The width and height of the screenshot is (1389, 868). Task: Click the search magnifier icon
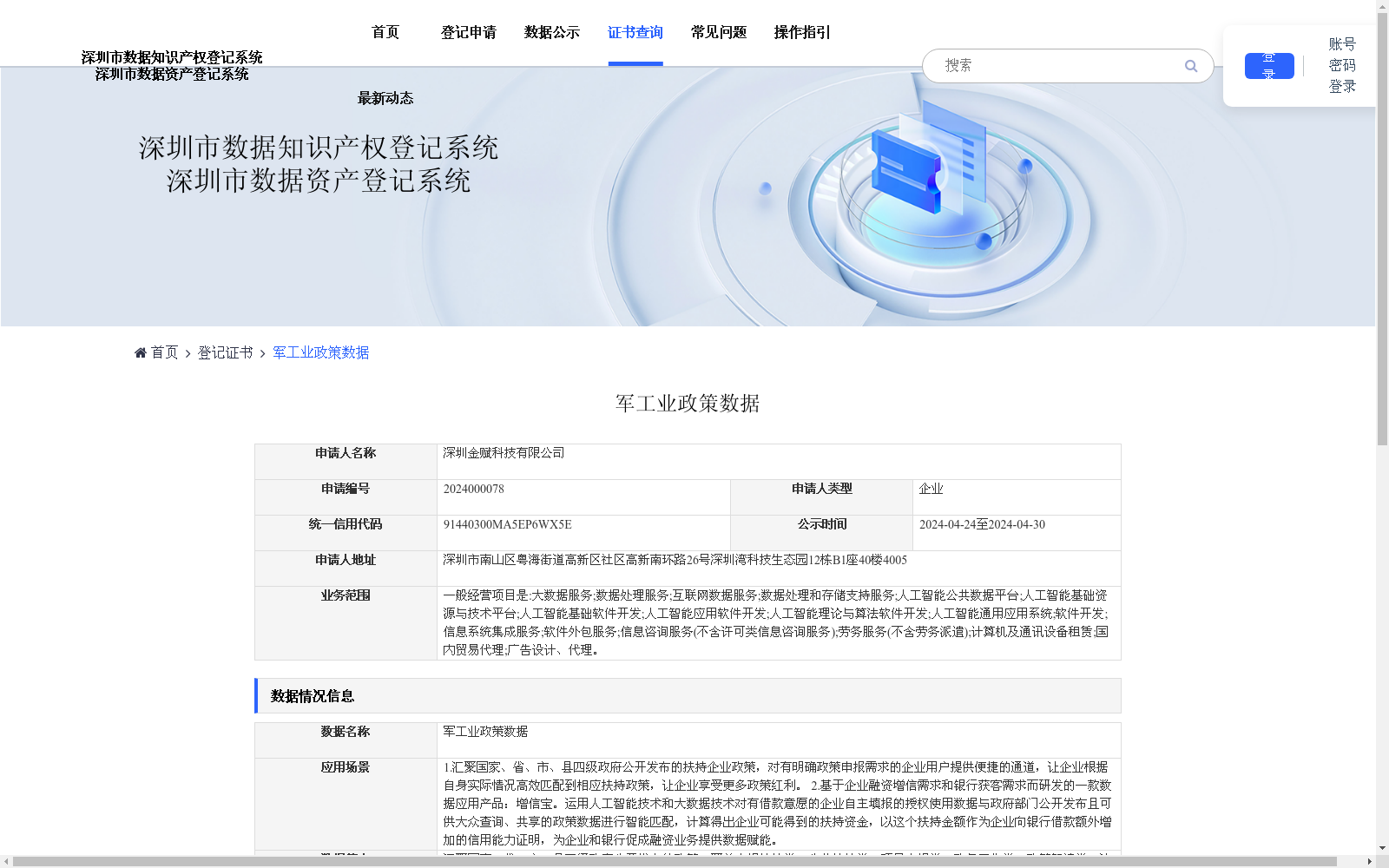(1190, 66)
